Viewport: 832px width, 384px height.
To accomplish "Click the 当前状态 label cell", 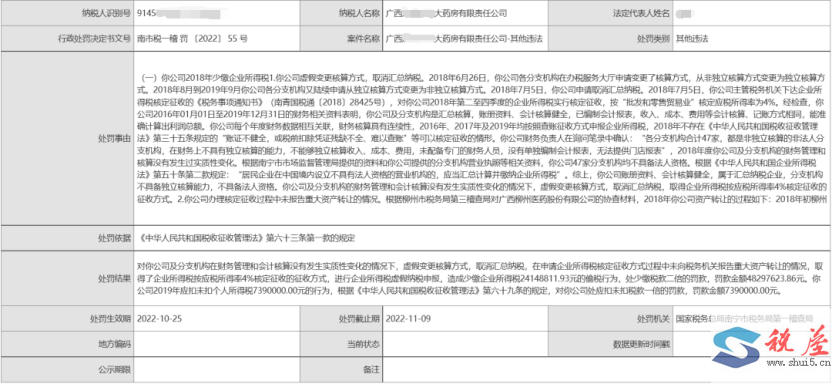I will pos(341,344).
